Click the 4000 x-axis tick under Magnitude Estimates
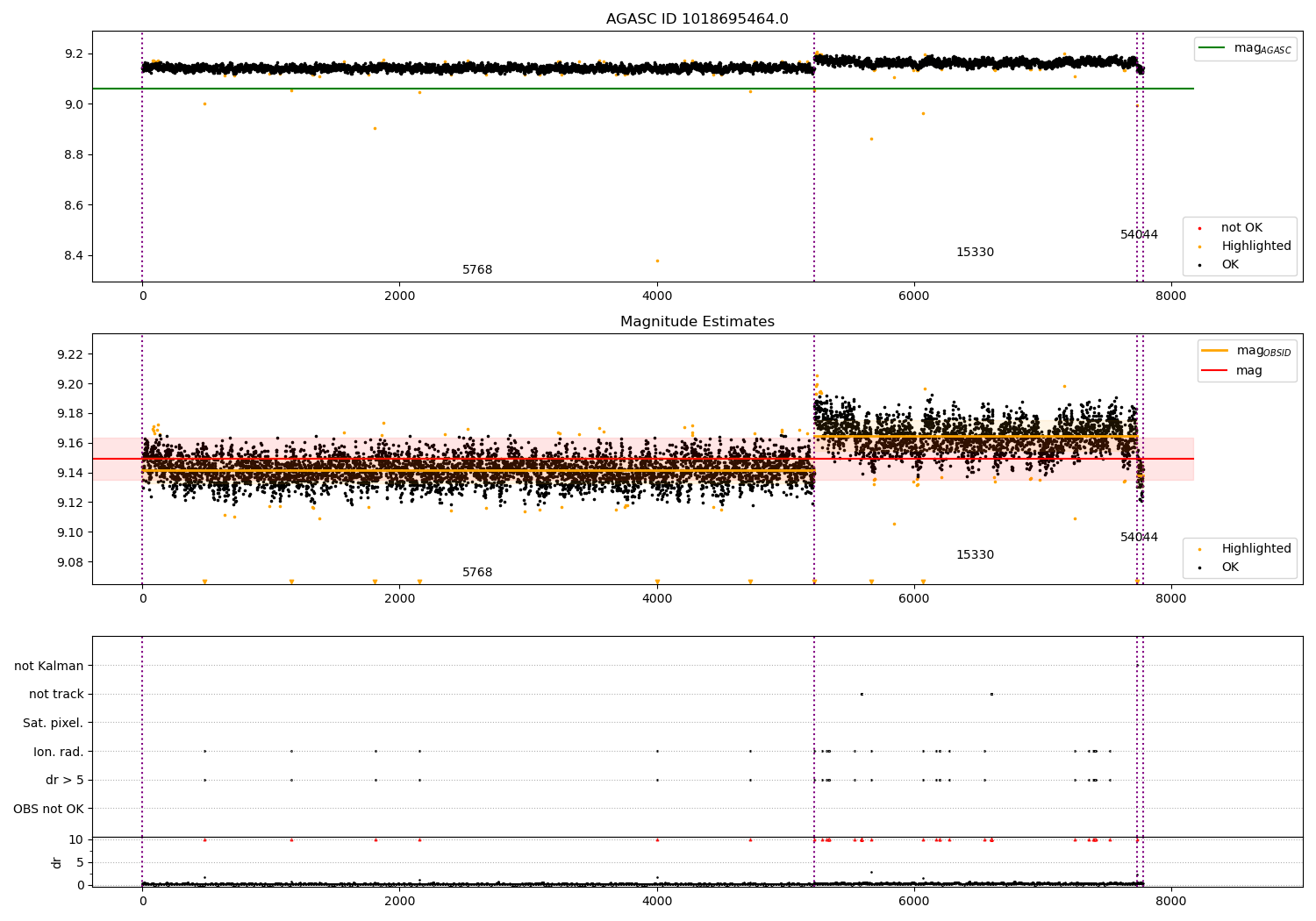This screenshot has height=921, width=1316. pos(656,599)
